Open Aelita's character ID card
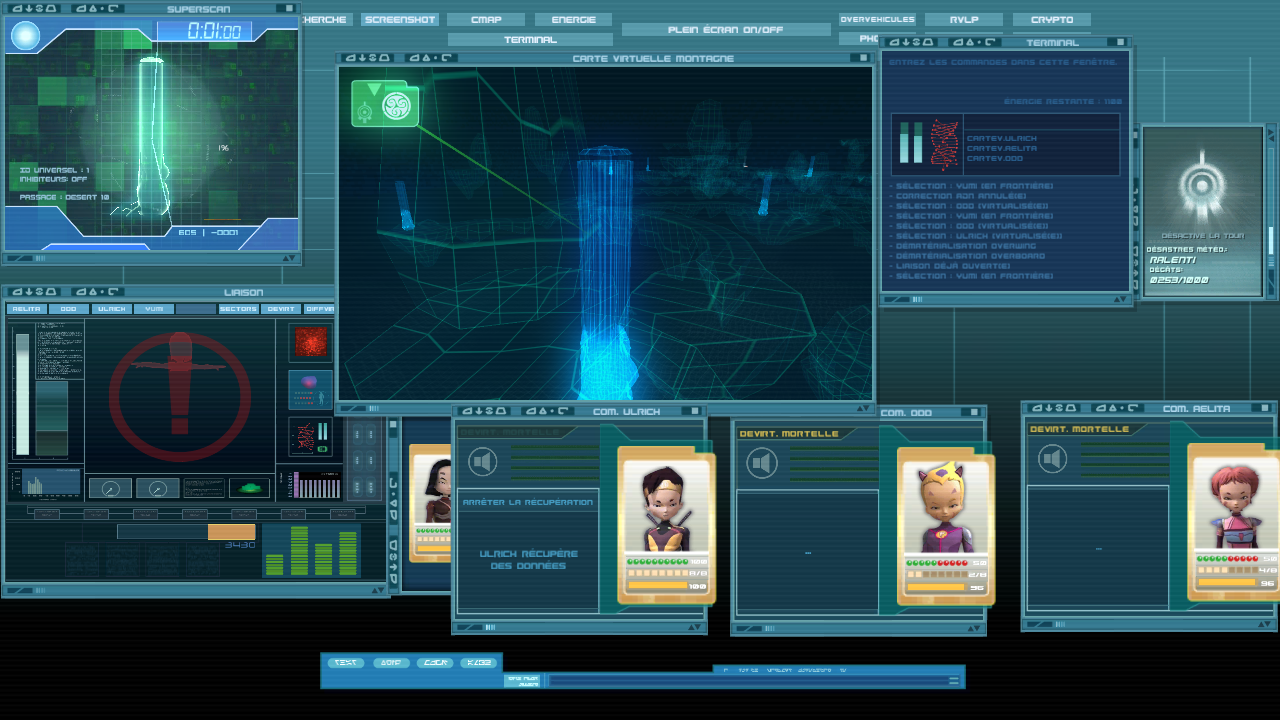The width and height of the screenshot is (1280, 720). [x=1234, y=522]
